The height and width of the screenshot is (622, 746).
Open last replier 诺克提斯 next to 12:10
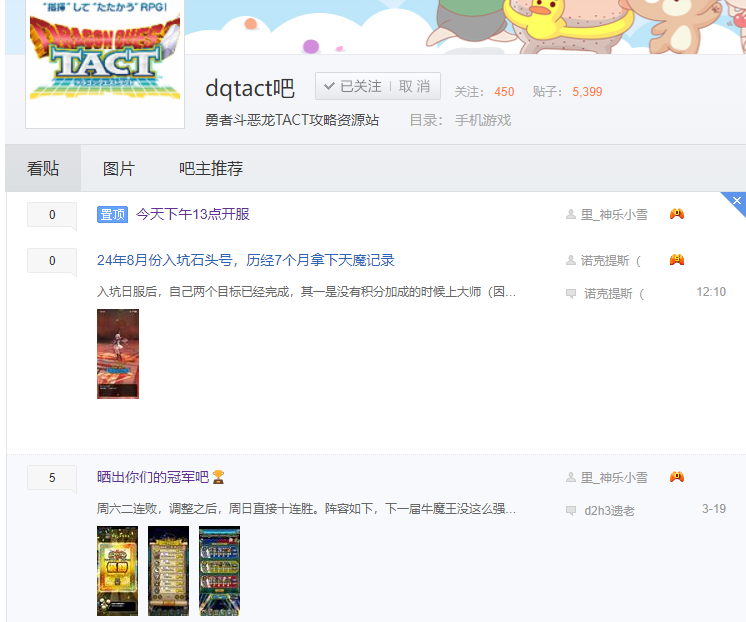click(614, 294)
